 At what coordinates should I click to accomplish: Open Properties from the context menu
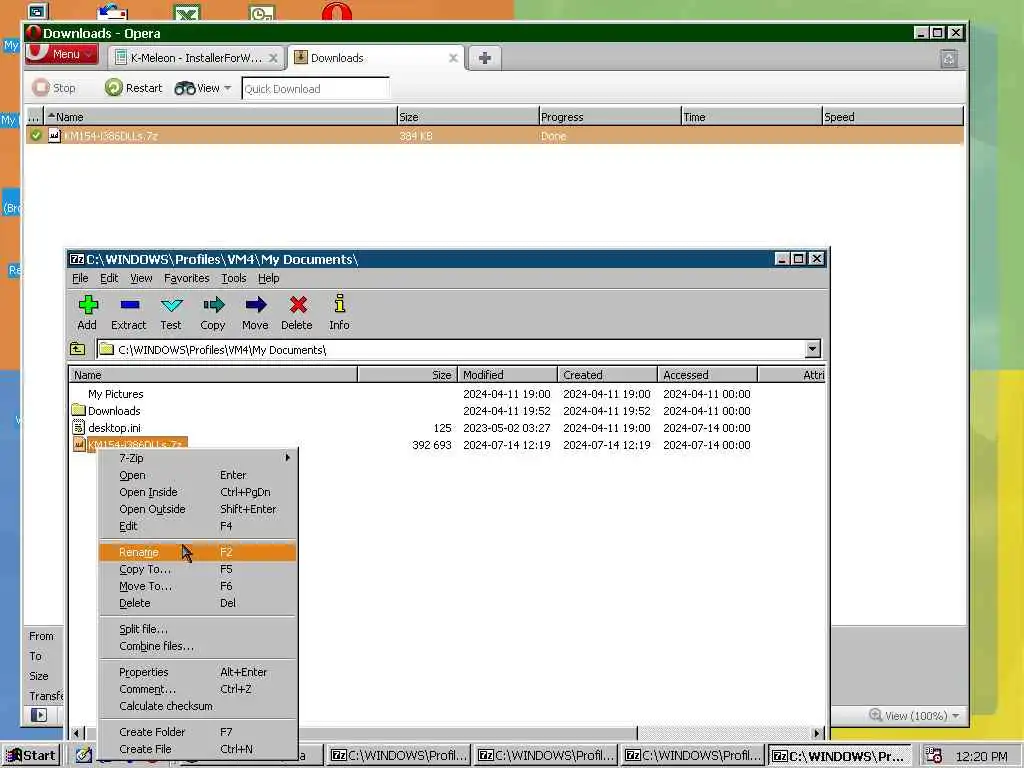pos(198,672)
